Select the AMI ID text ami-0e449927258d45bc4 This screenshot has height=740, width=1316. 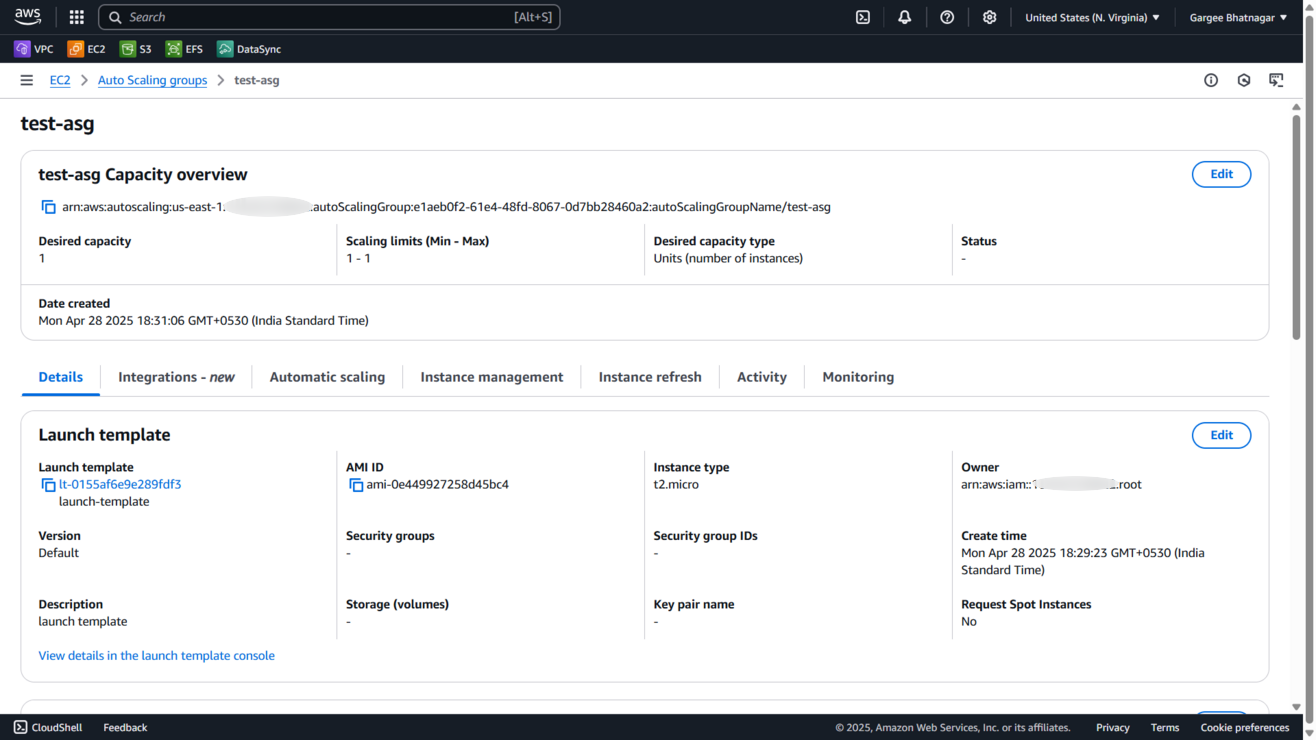tap(437, 484)
